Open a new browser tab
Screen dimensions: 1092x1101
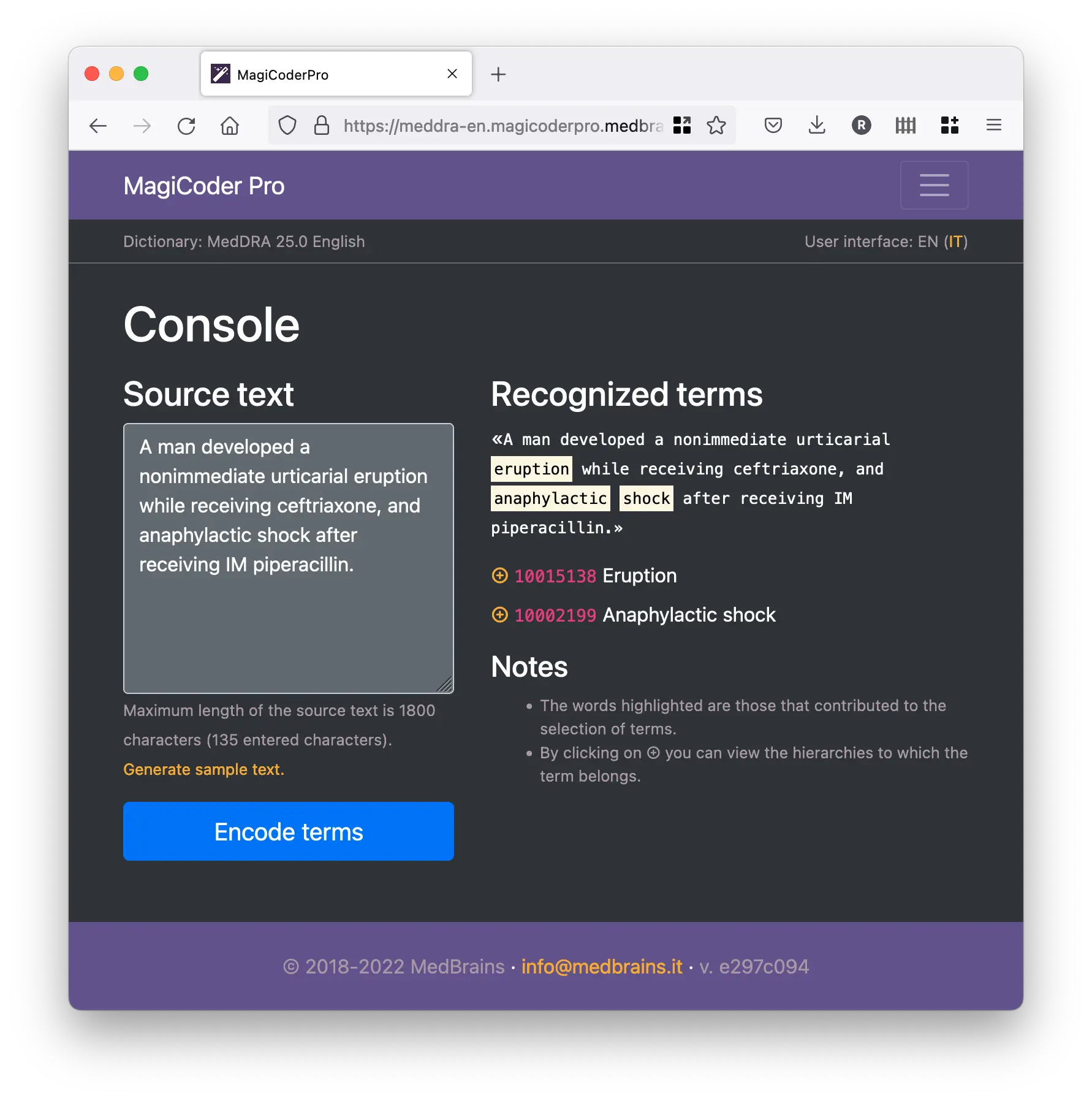click(x=498, y=74)
